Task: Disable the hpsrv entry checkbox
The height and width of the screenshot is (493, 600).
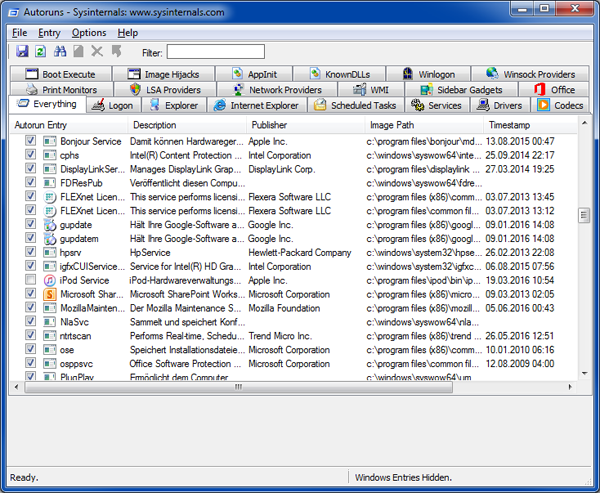Action: [x=30, y=251]
